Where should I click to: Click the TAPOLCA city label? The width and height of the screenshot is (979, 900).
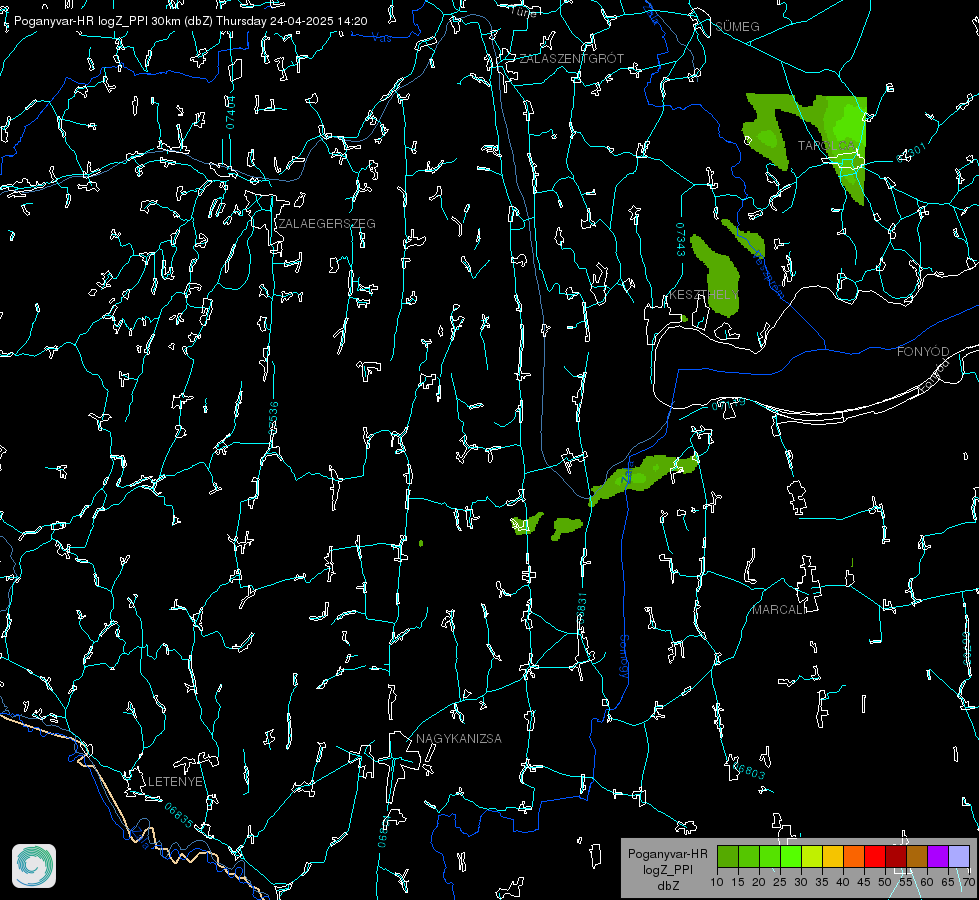(x=826, y=145)
